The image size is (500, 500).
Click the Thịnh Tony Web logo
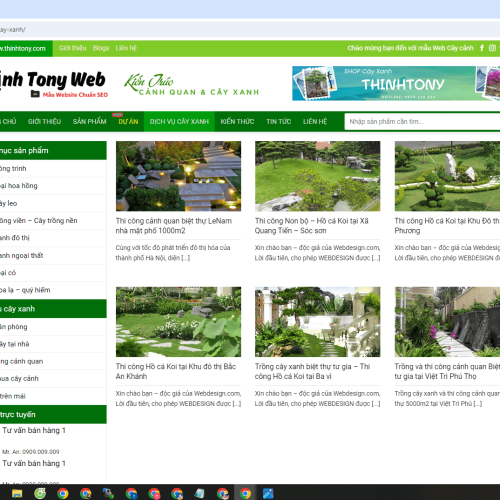tap(53, 84)
